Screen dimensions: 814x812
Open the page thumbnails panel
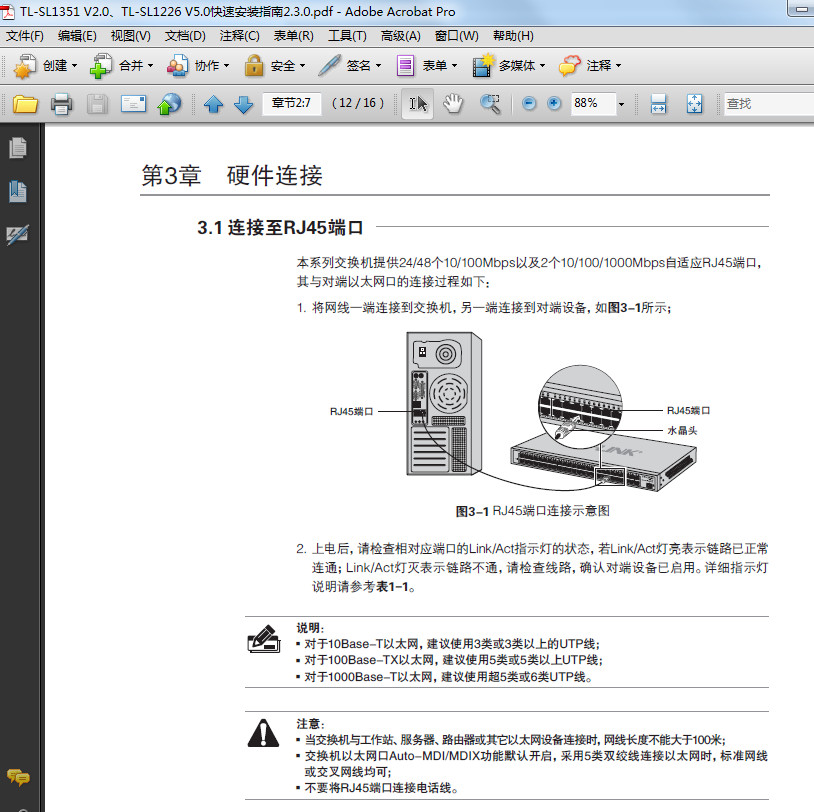click(x=18, y=147)
